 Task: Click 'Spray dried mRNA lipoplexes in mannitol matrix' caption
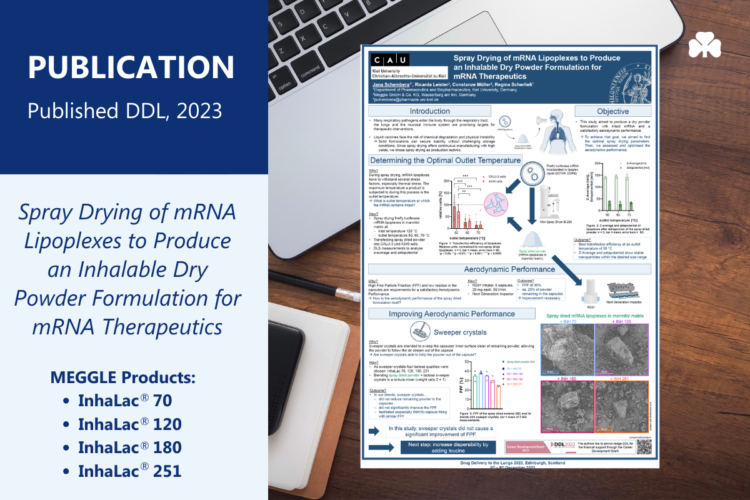point(595,316)
